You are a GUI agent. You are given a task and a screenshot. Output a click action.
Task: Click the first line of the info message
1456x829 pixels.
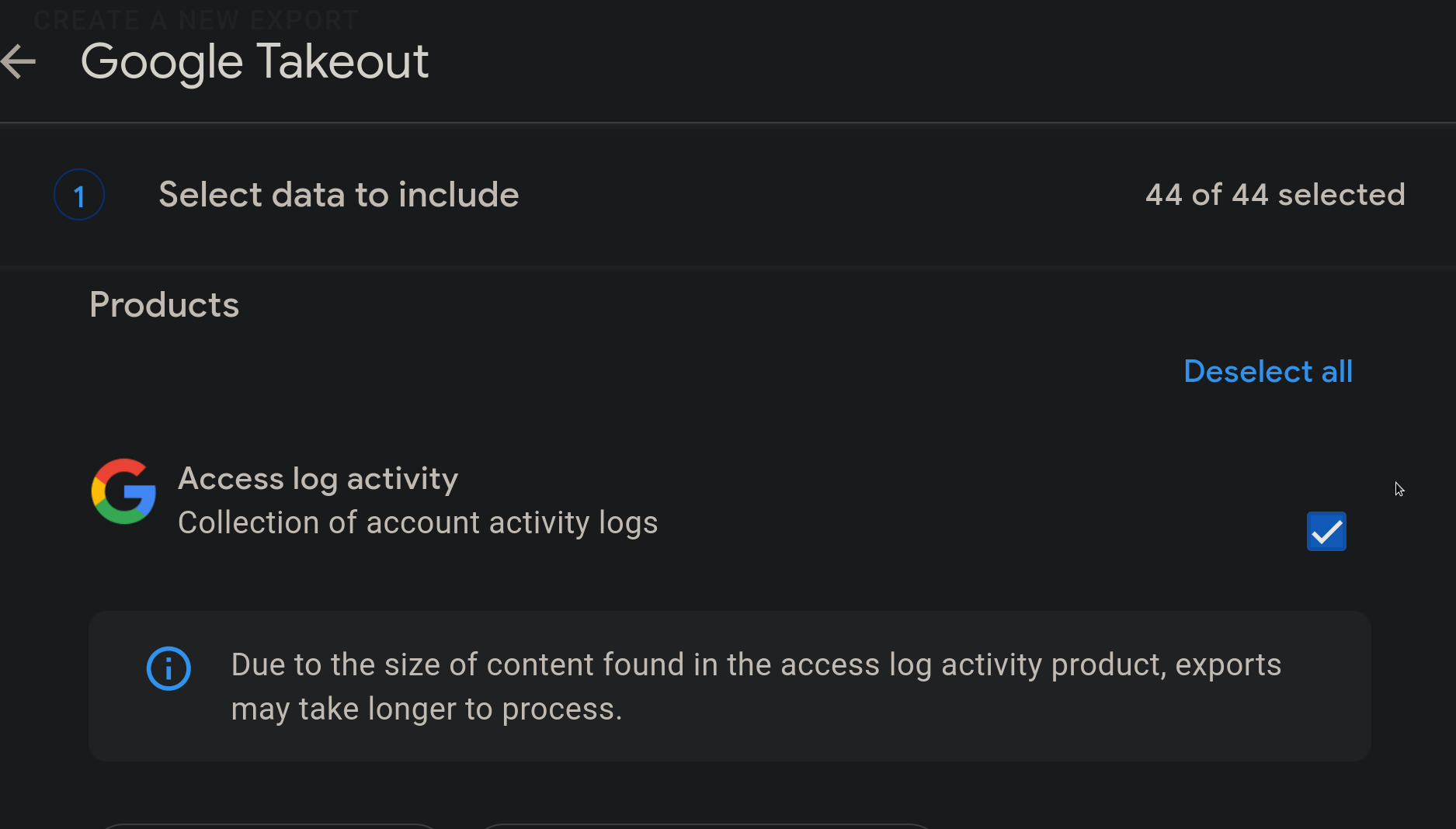(x=756, y=665)
